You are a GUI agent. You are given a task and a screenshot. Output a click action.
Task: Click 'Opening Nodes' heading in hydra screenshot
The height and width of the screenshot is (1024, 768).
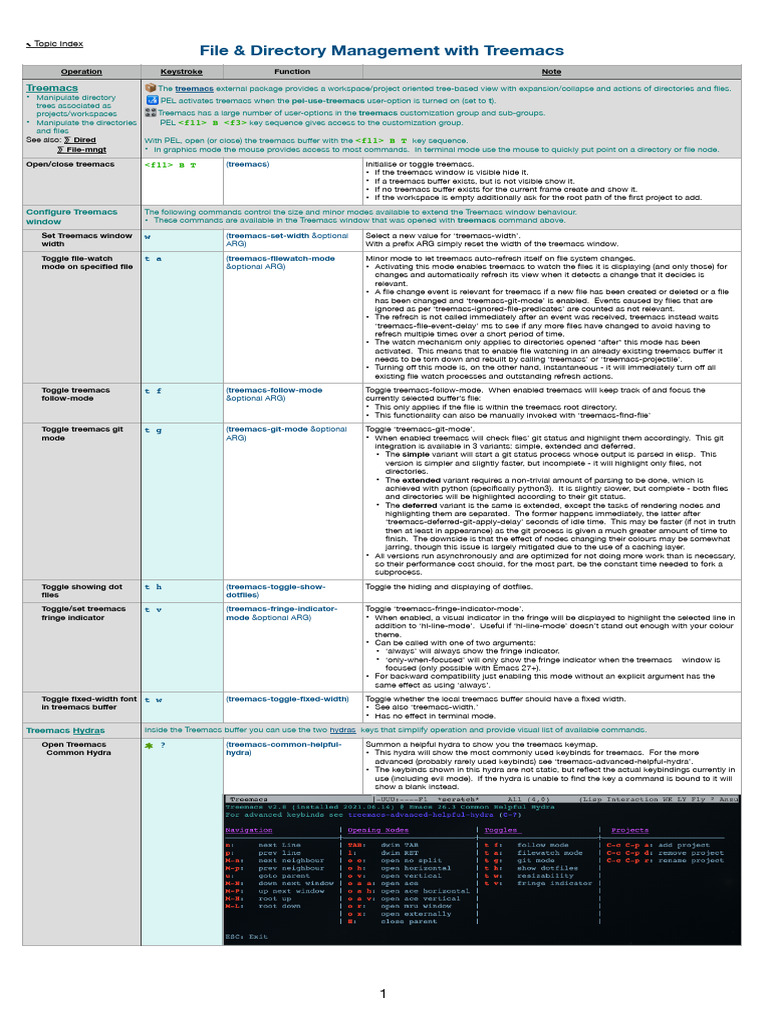[378, 830]
